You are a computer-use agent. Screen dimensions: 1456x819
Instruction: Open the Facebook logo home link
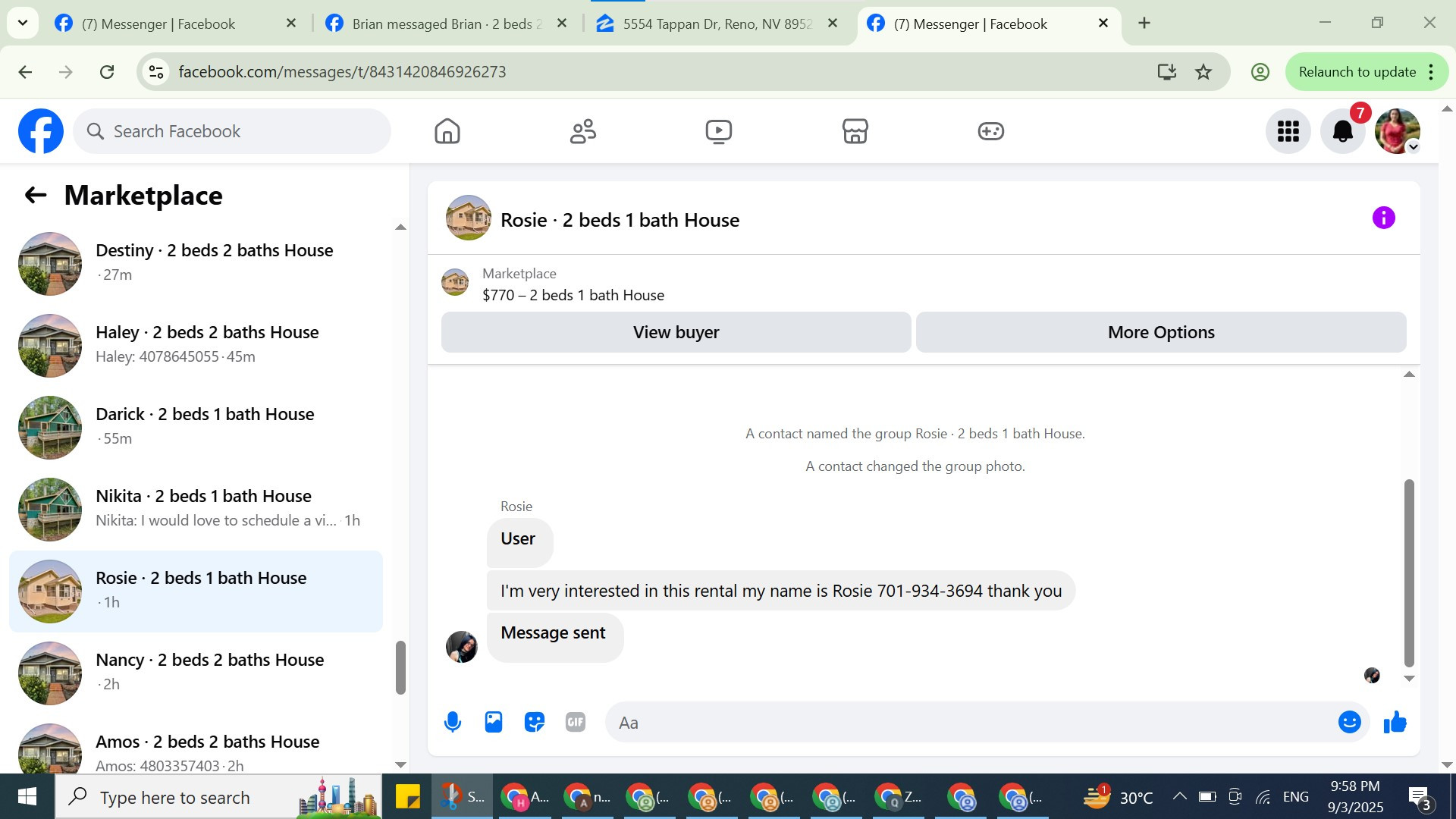pos(41,131)
